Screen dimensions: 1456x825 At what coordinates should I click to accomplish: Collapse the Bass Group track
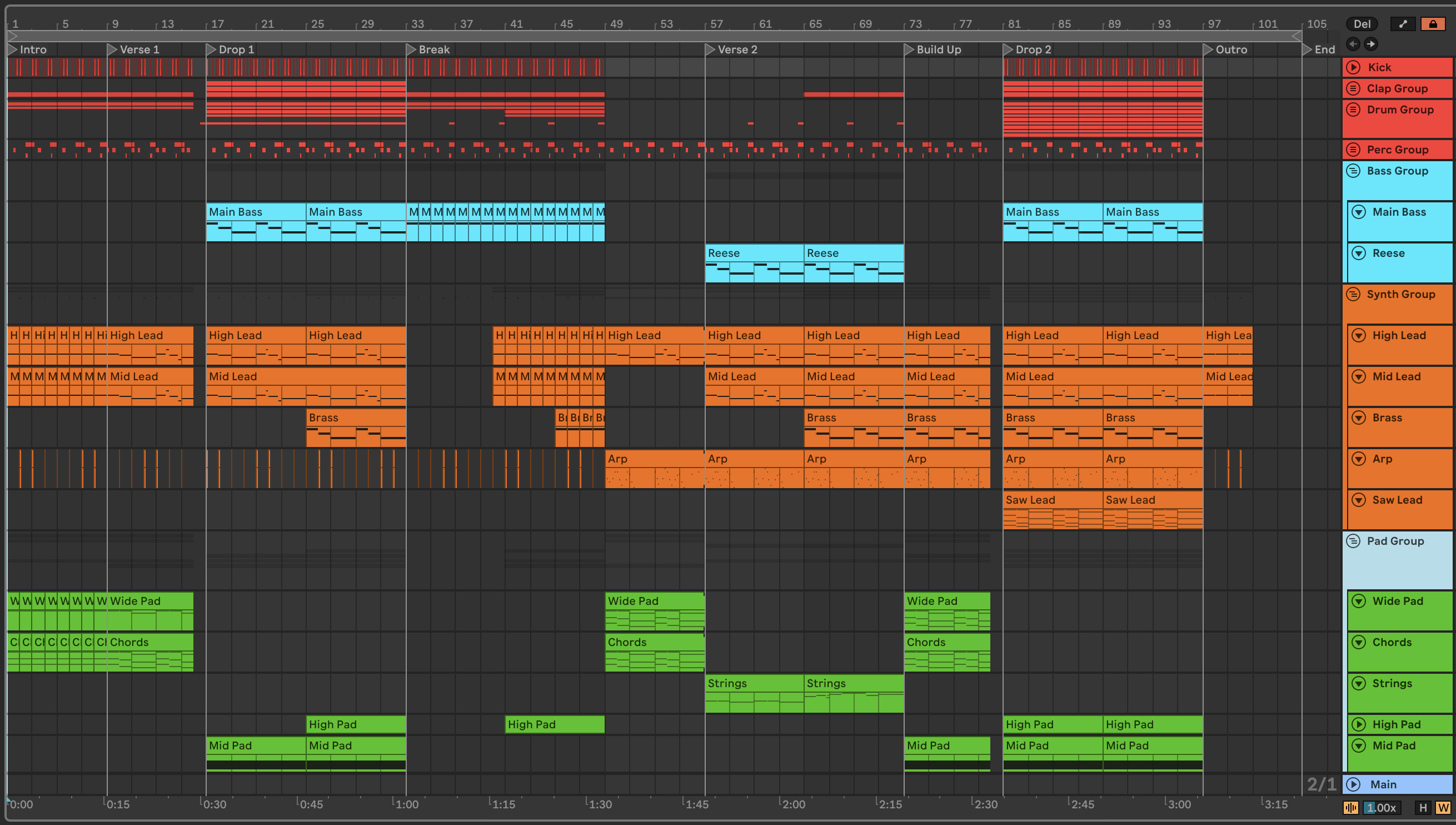[1353, 171]
